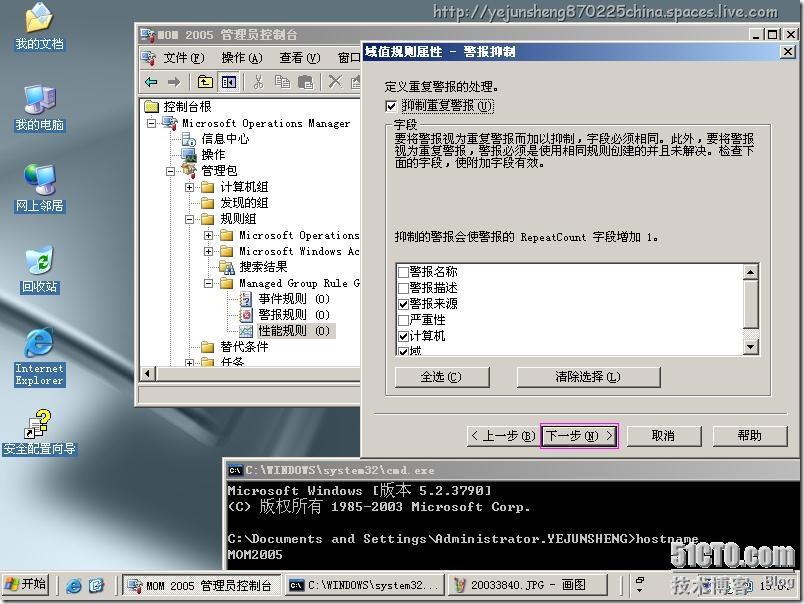
Task: Open 我的电脑 desktop icon
Action: pos(39,108)
